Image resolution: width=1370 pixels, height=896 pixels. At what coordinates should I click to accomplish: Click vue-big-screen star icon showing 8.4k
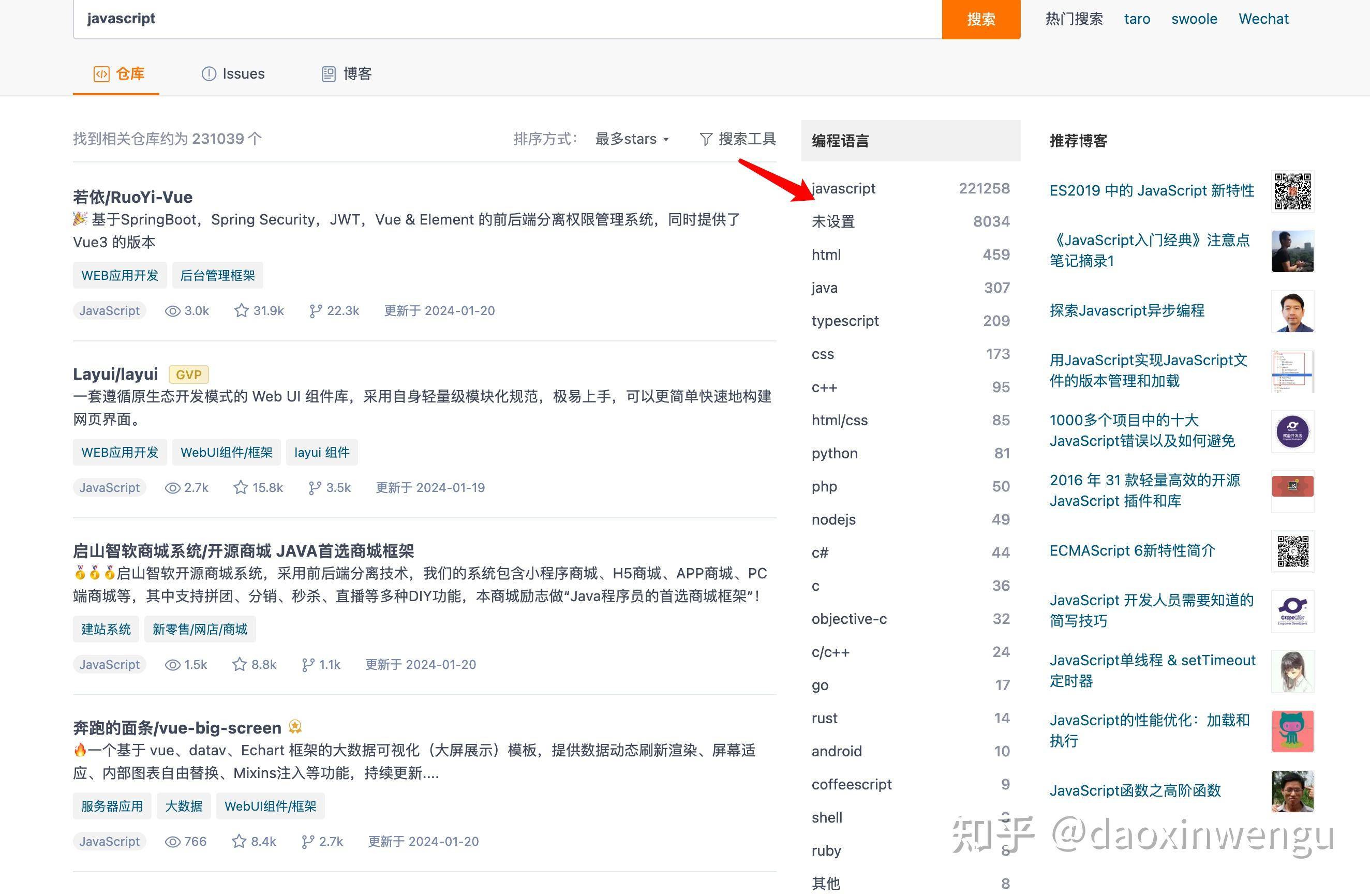click(239, 842)
